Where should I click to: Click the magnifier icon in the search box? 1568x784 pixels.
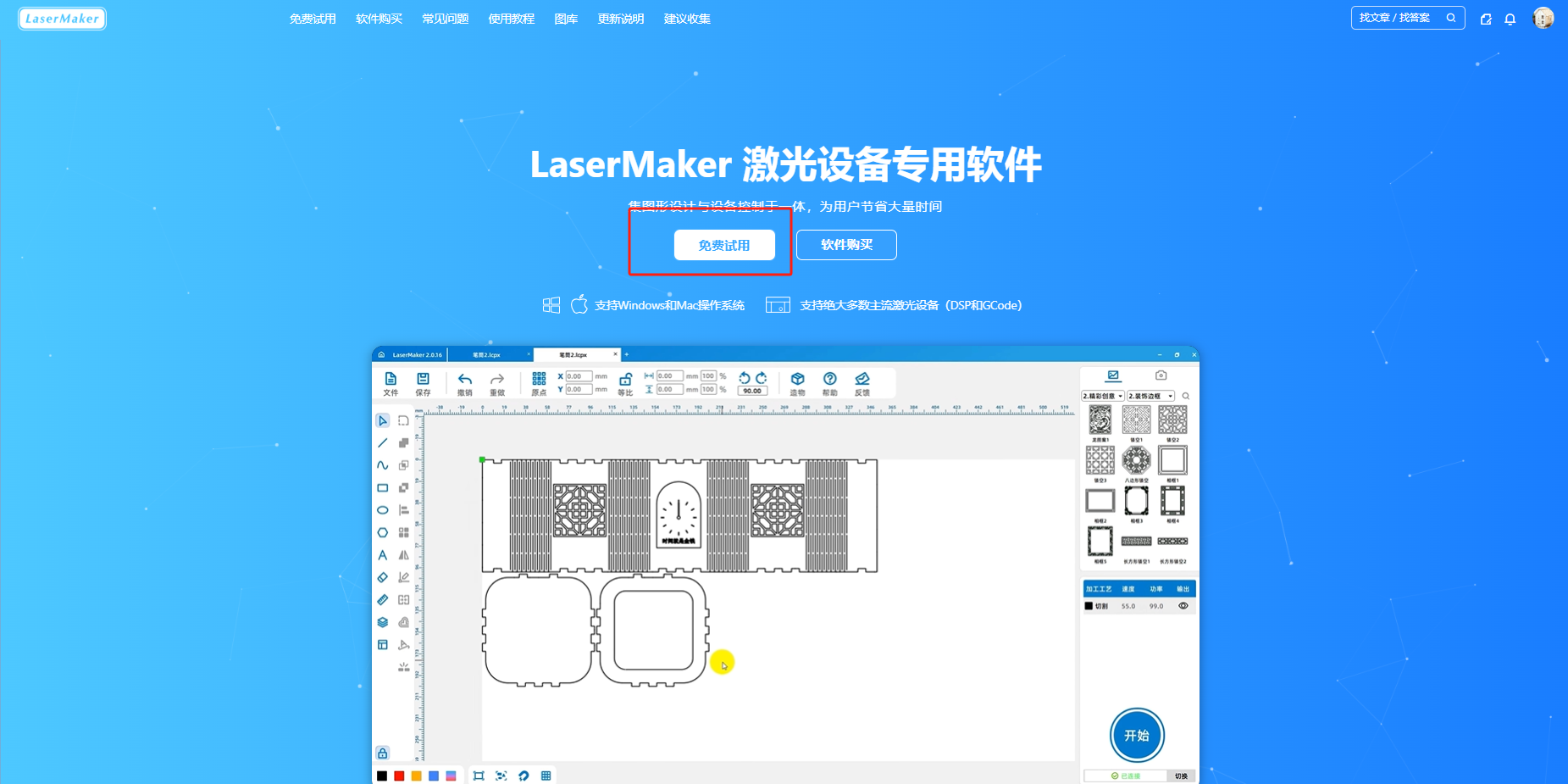pos(1451,17)
